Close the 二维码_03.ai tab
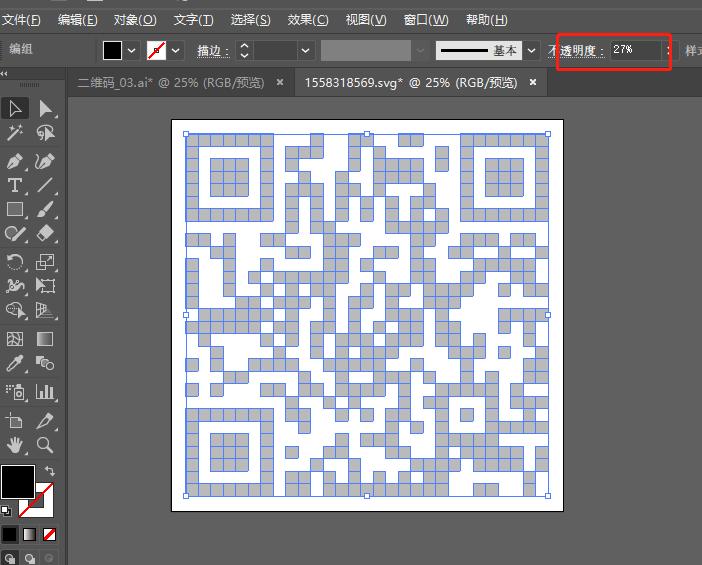702x565 pixels. point(280,82)
